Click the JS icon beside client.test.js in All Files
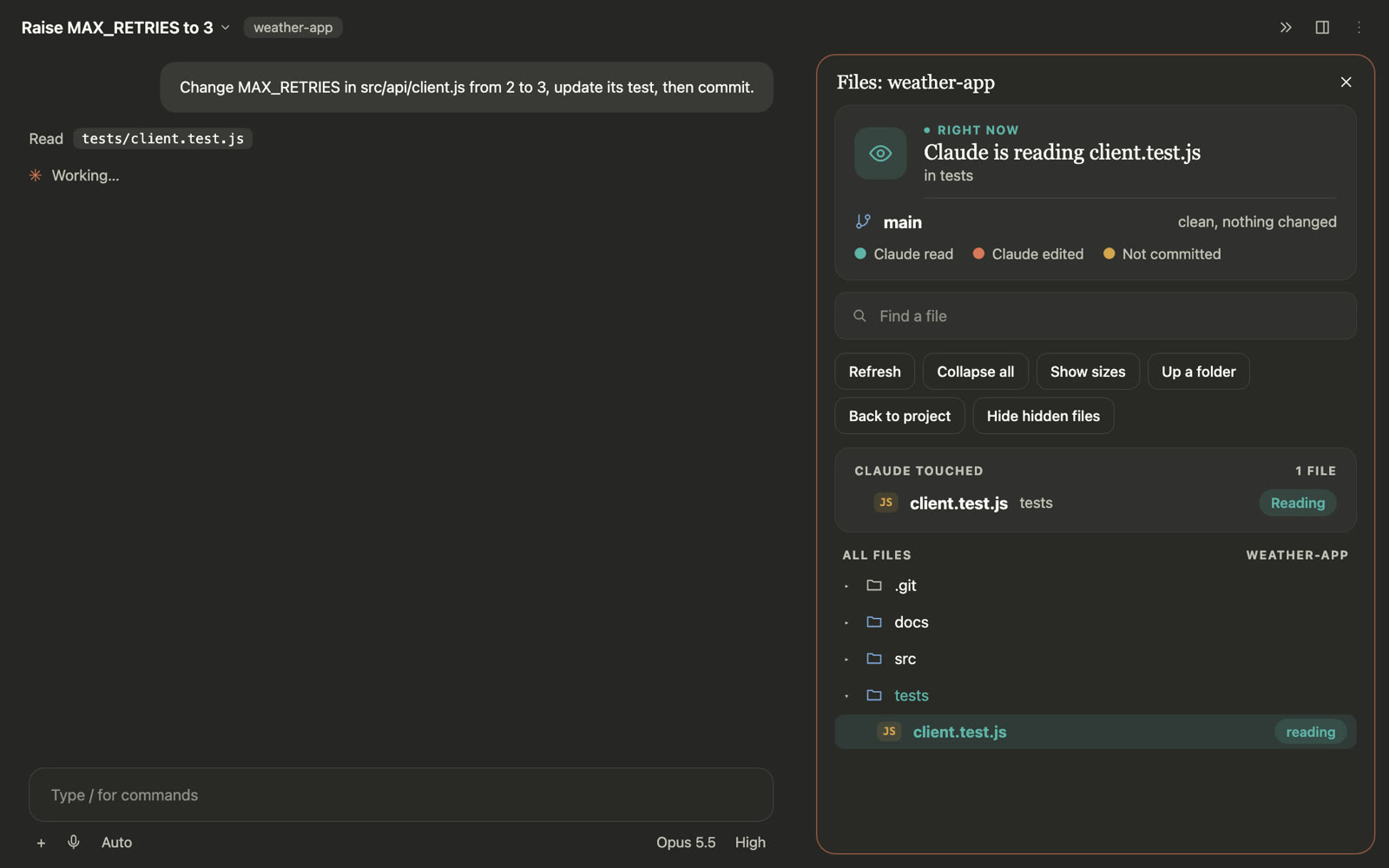Image resolution: width=1389 pixels, height=868 pixels. (x=889, y=732)
